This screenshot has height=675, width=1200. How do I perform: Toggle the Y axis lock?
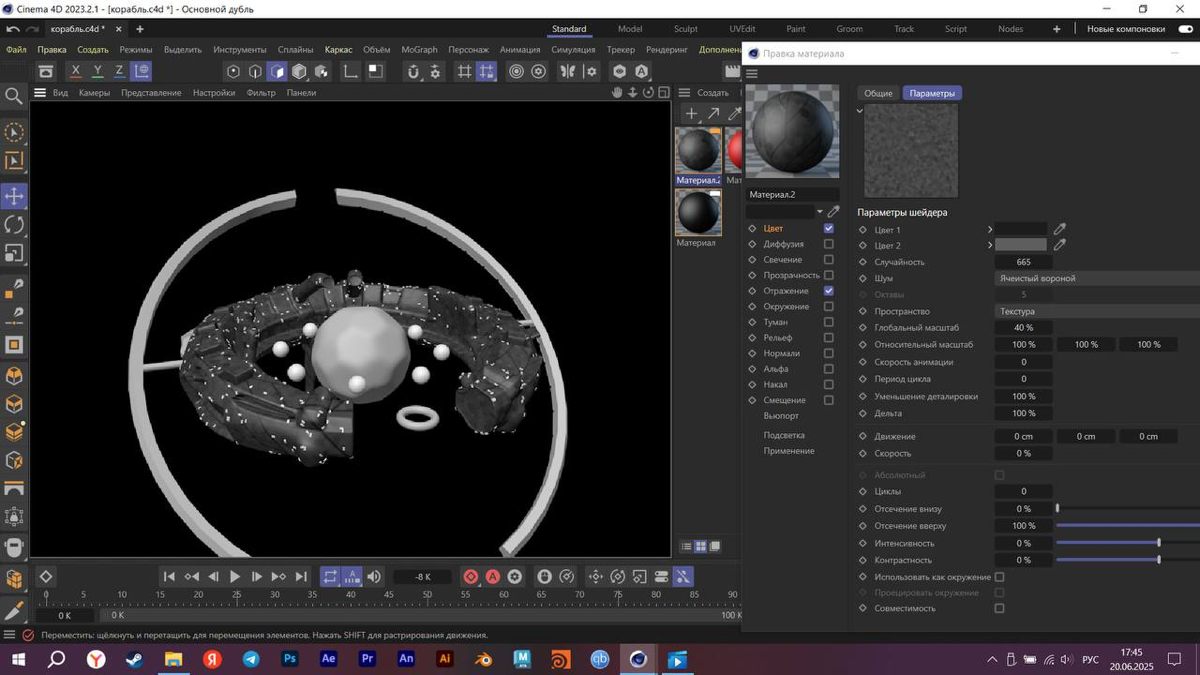pyautogui.click(x=97, y=71)
